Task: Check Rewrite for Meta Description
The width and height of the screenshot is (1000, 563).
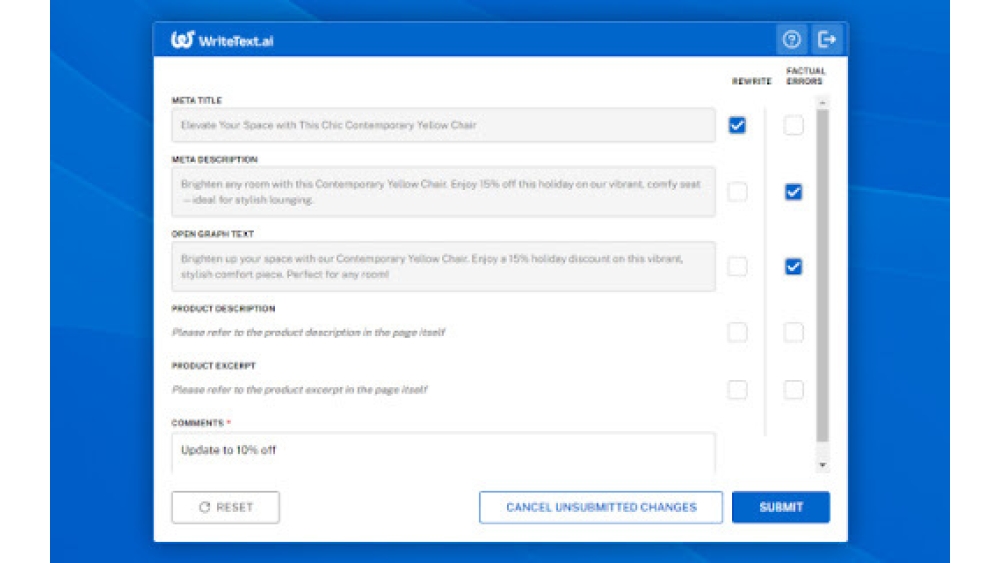Action: [737, 192]
